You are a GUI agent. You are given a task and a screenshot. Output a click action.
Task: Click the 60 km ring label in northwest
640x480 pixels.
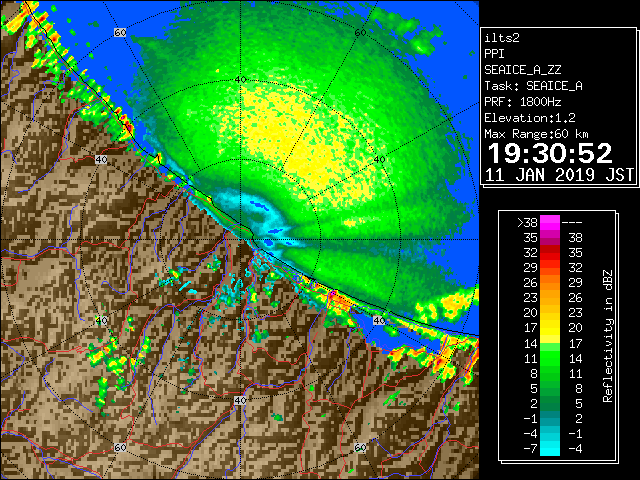tap(120, 33)
